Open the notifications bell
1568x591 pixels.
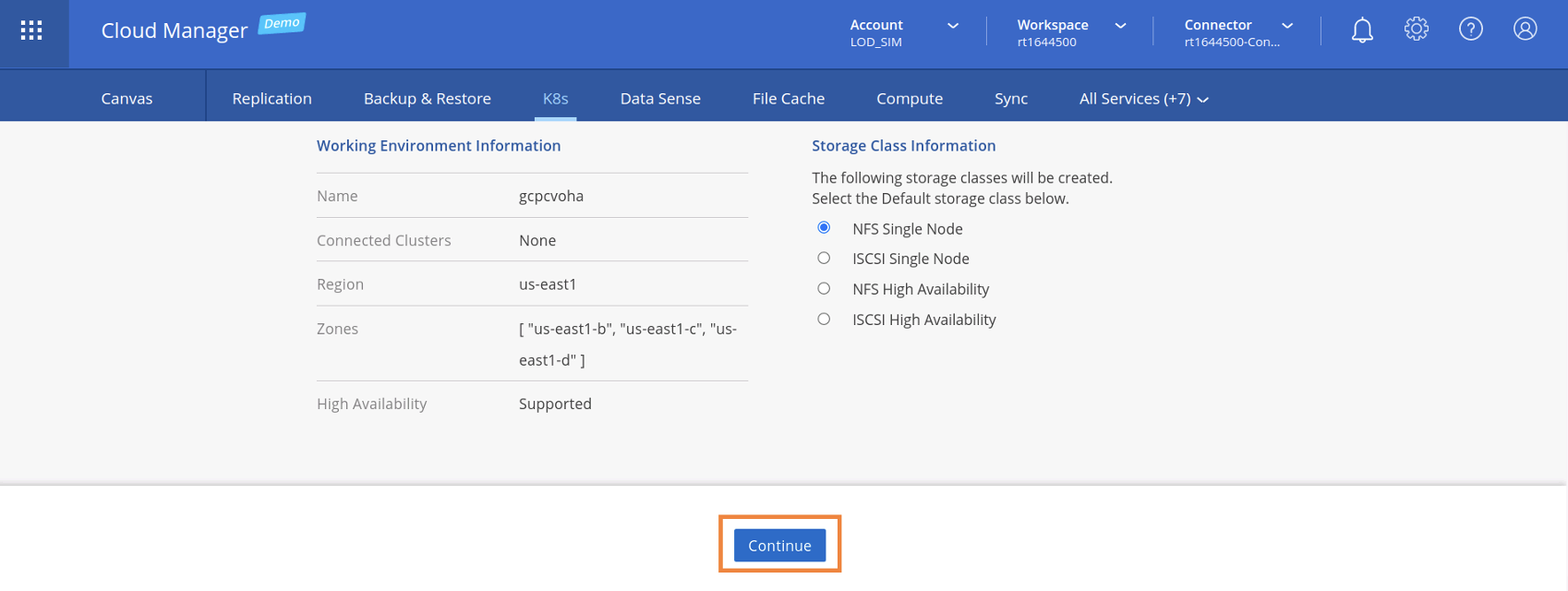1362,30
